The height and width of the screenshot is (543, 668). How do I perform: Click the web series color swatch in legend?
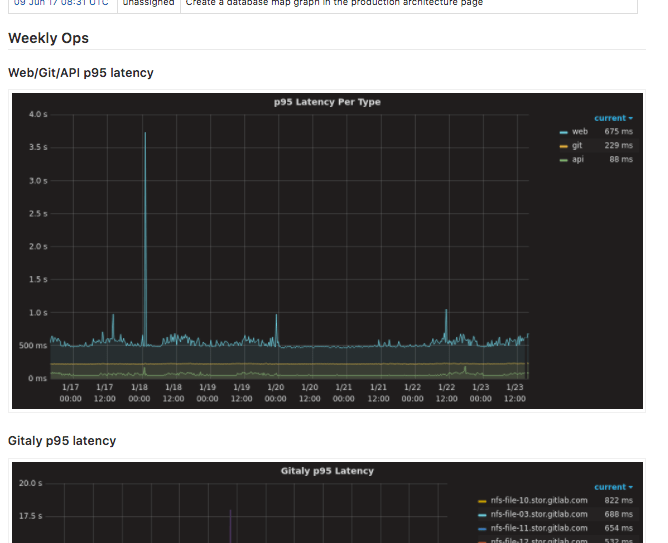coord(563,132)
